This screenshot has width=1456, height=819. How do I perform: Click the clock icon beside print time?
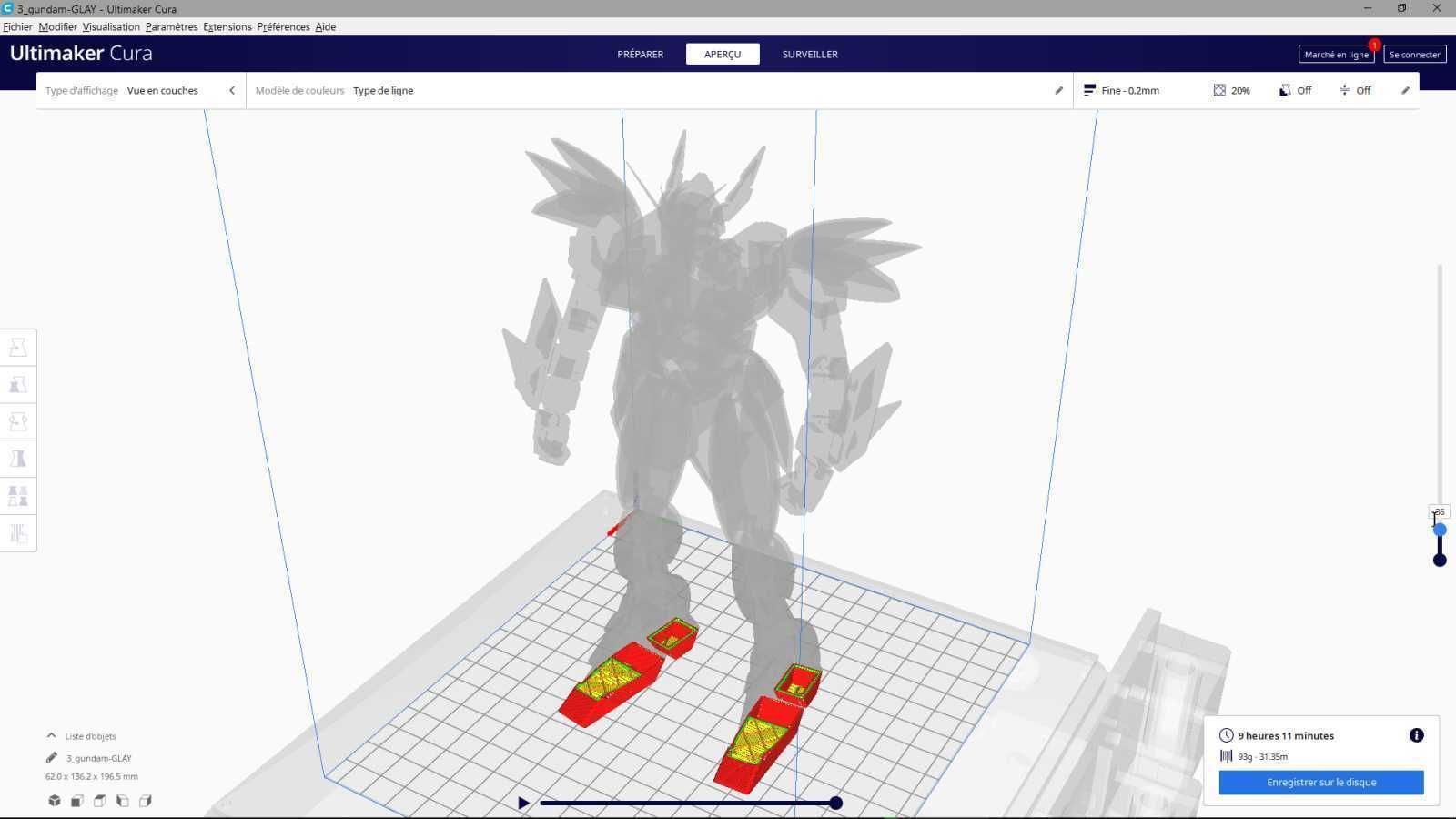(1226, 735)
